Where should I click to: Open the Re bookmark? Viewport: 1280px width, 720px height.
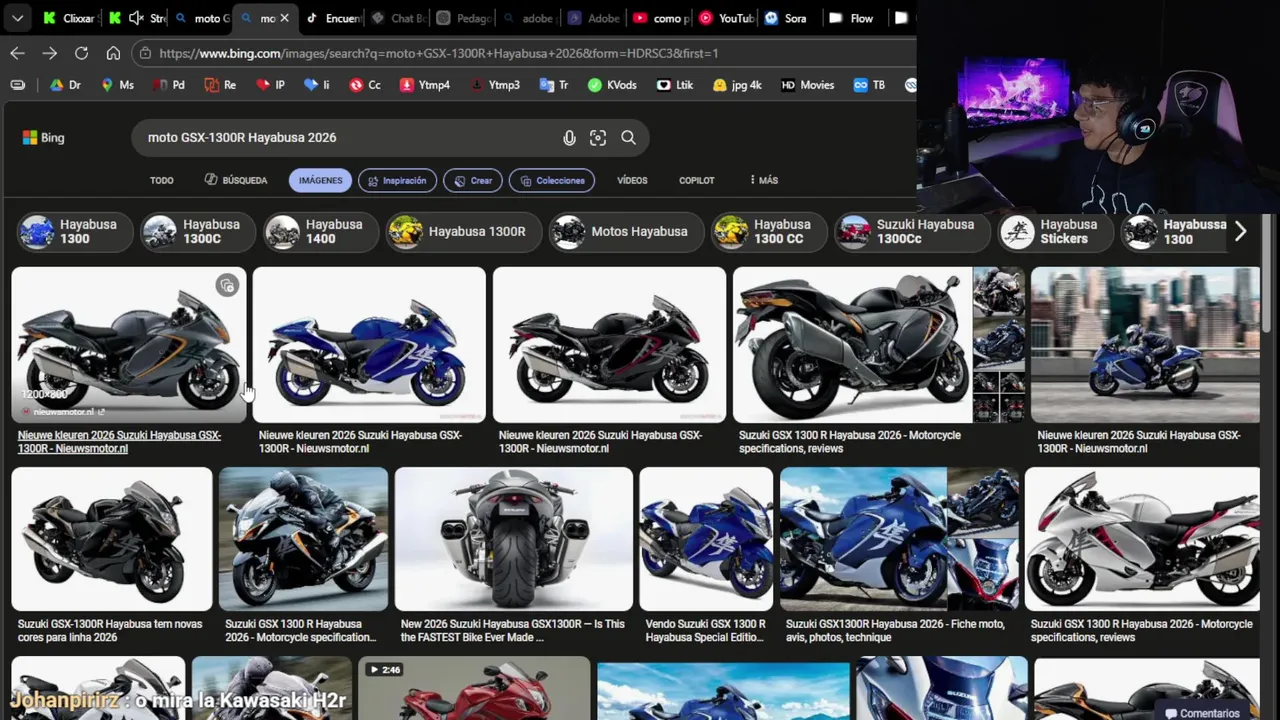tap(220, 85)
